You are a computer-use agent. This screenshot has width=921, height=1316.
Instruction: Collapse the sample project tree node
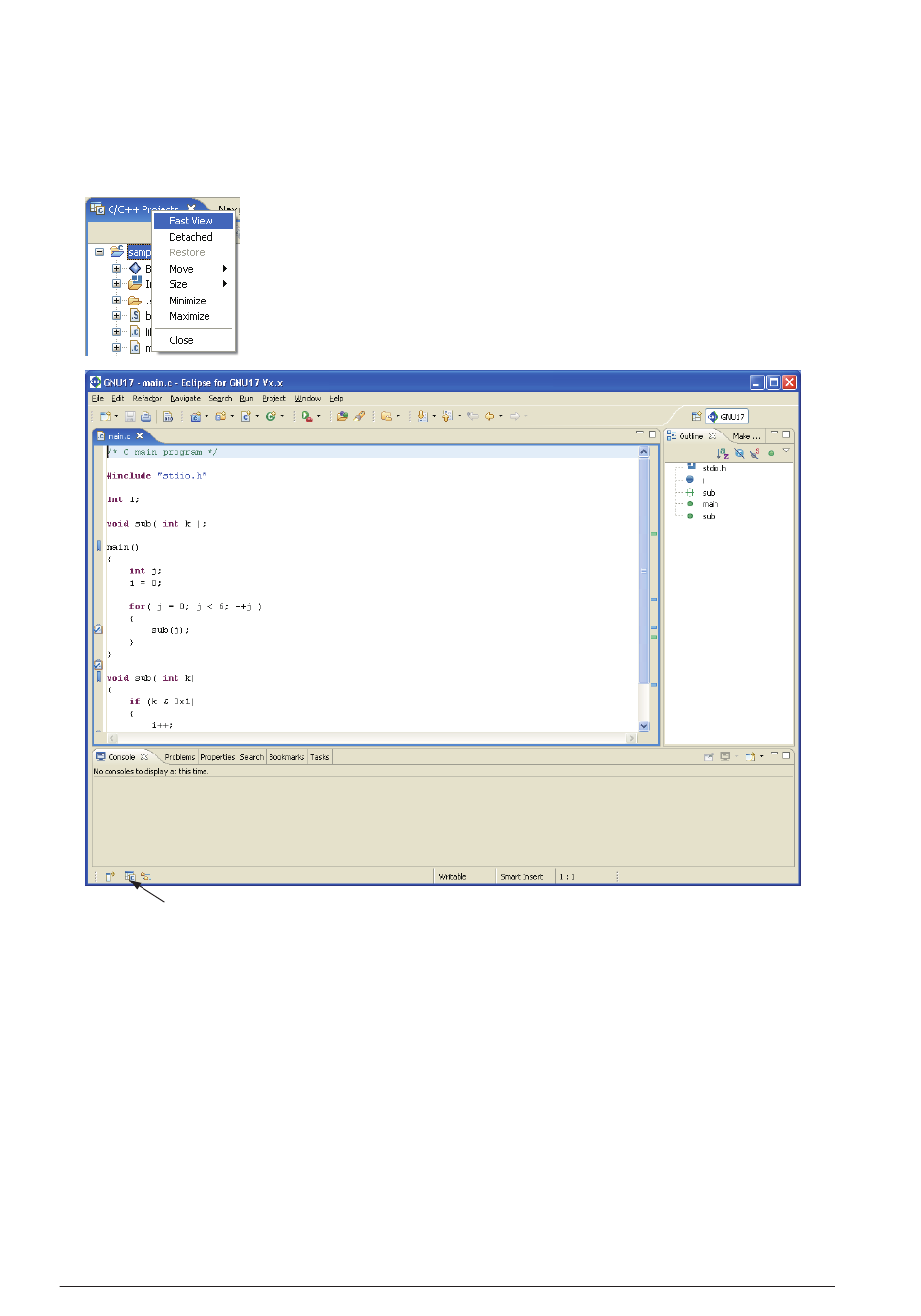pos(99,252)
